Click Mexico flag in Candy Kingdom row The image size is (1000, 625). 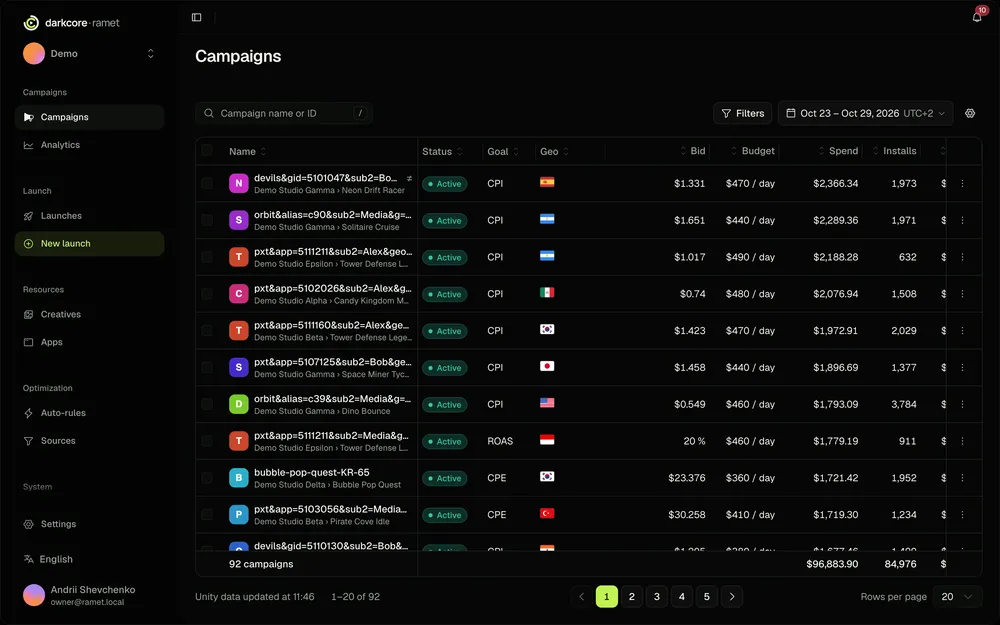click(x=547, y=293)
